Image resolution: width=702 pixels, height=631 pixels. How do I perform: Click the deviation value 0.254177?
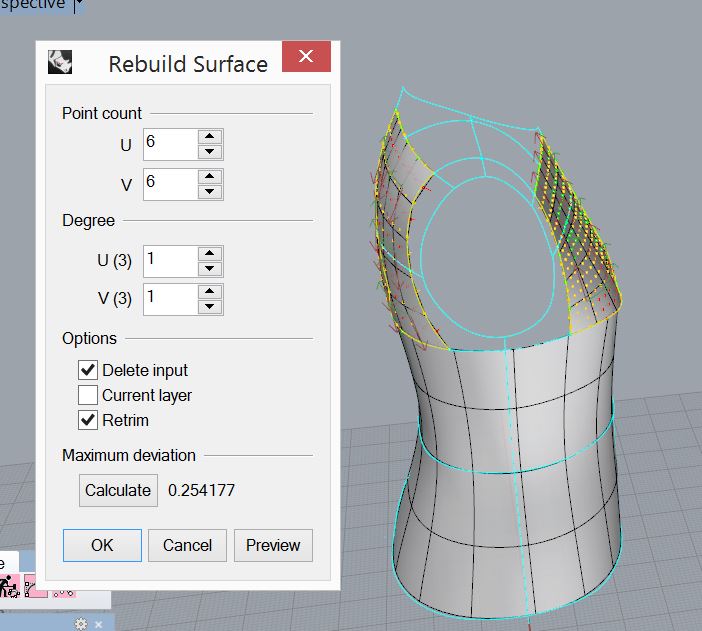click(x=201, y=490)
